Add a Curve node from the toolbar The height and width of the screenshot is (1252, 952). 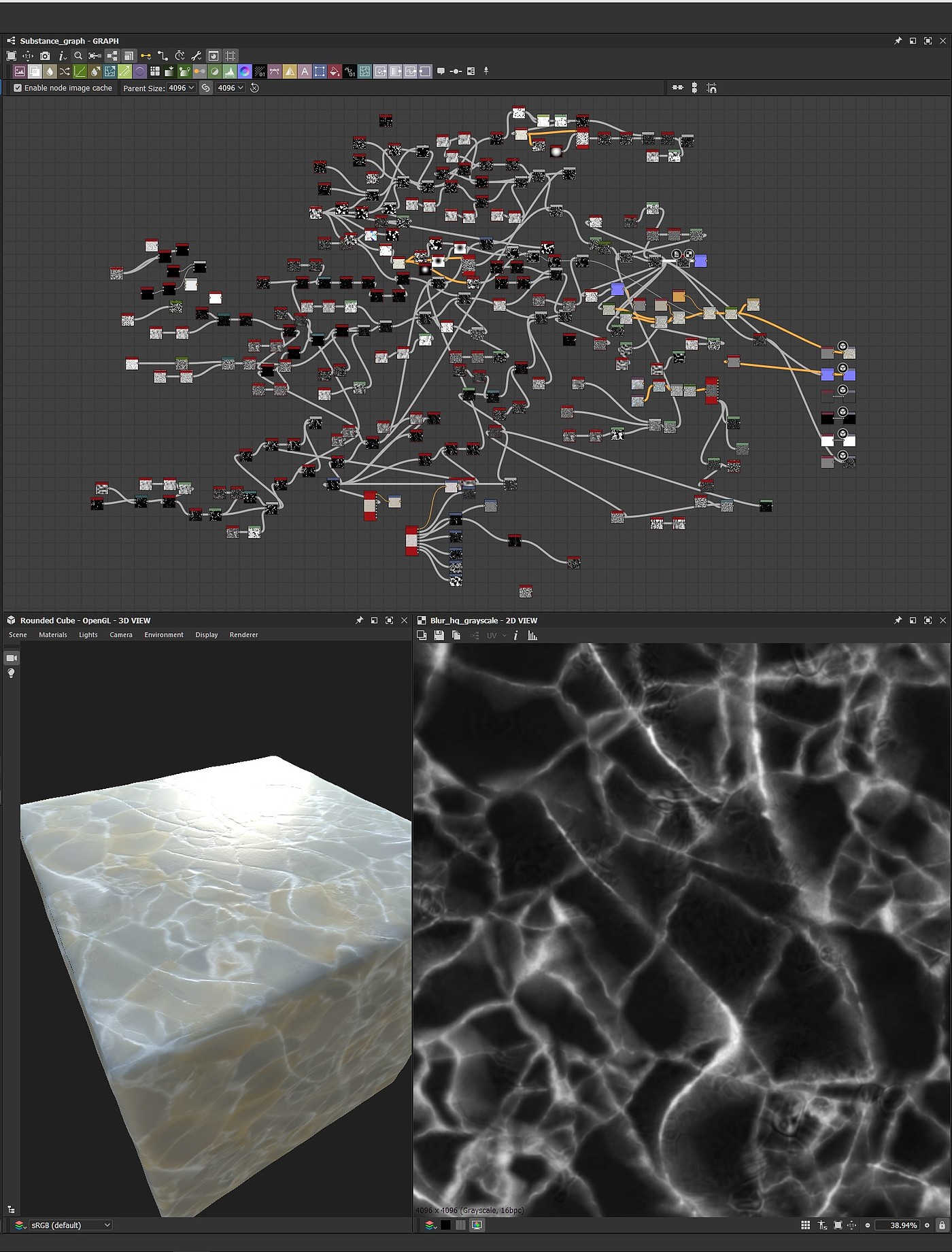click(80, 71)
